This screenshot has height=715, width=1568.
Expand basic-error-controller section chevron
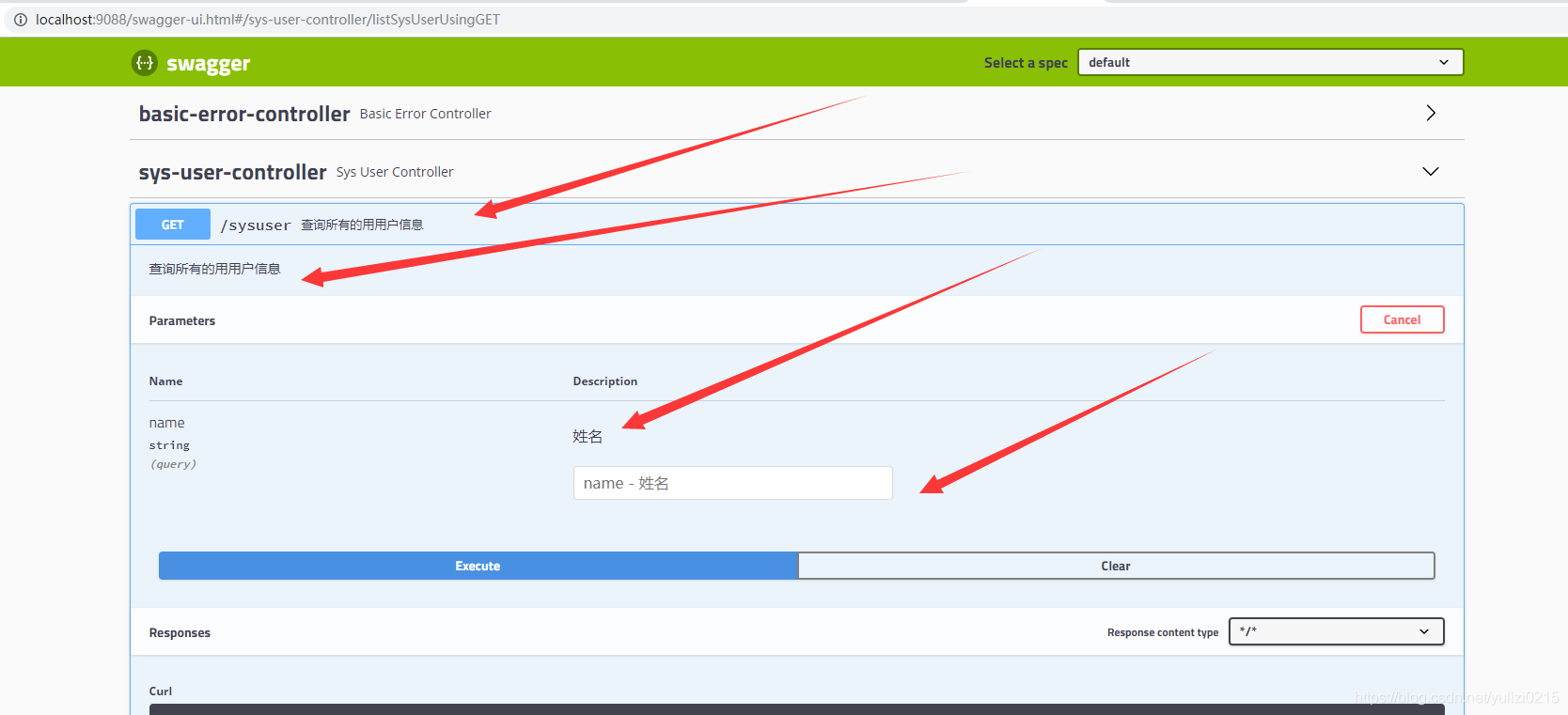(1430, 113)
